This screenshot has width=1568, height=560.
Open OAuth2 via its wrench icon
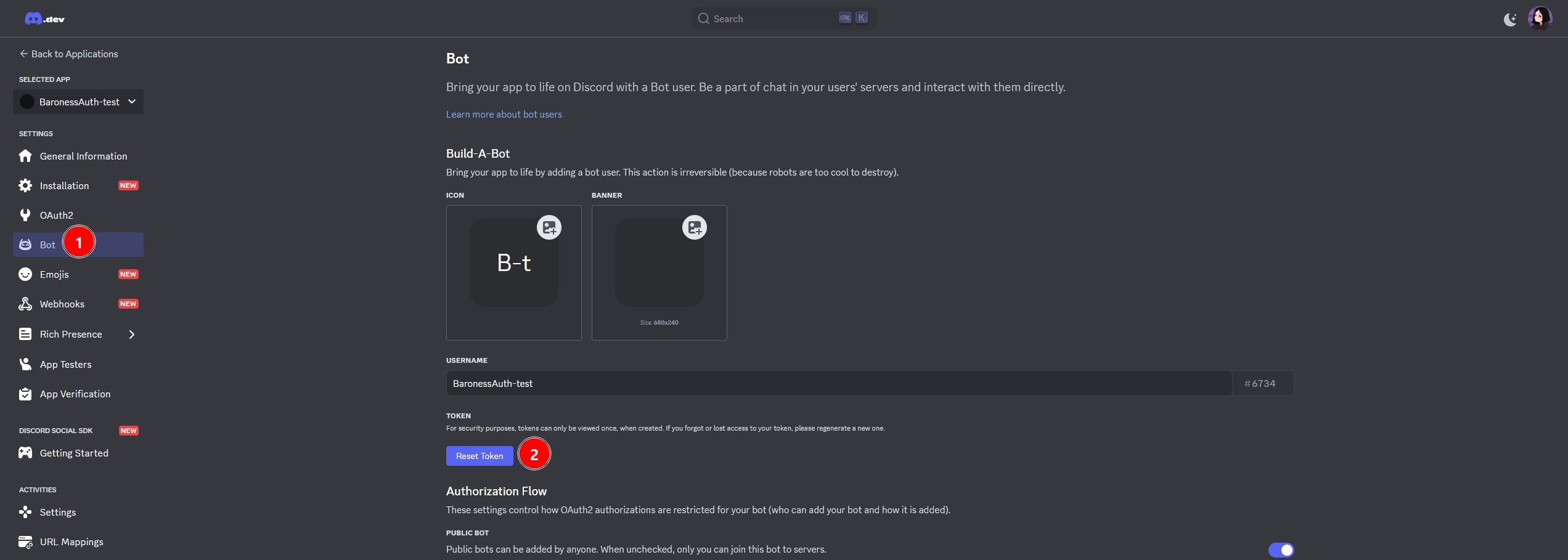tap(25, 215)
